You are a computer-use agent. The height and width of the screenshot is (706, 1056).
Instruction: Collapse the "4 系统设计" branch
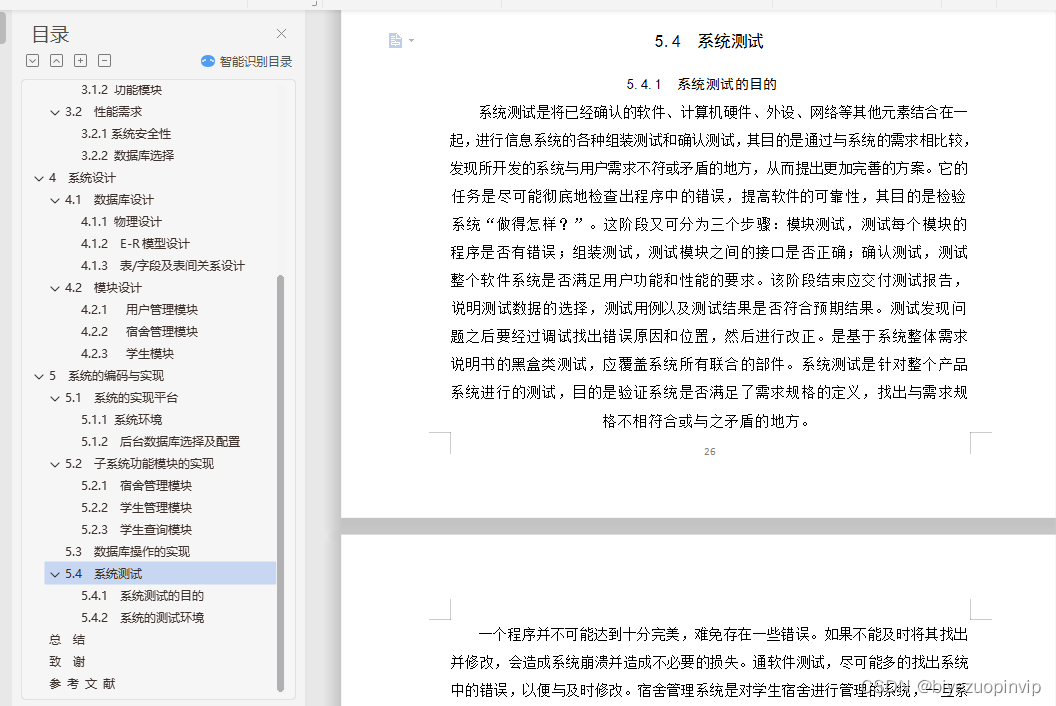[x=41, y=177]
